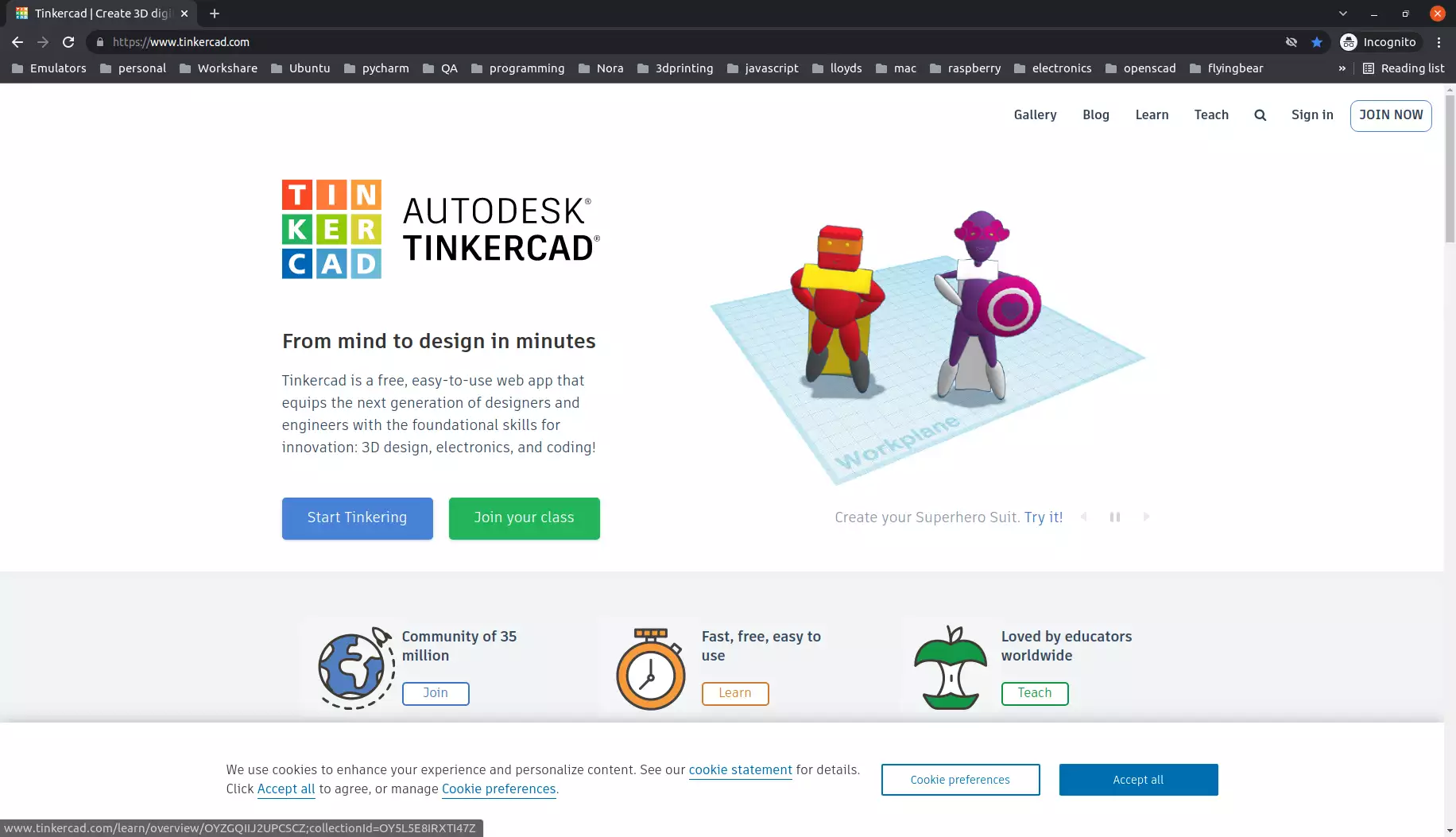Click the Incognito profile icon
The height and width of the screenshot is (837, 1456).
point(1349,42)
